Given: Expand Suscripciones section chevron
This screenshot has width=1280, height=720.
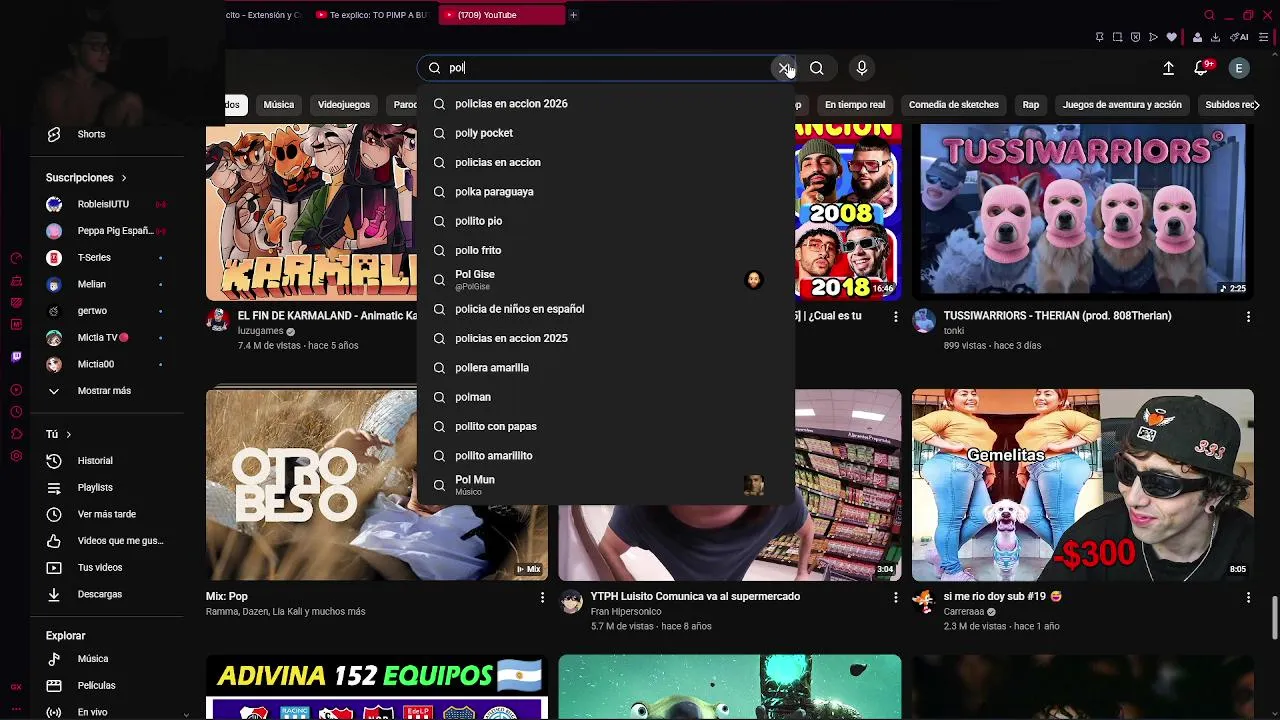Looking at the screenshot, I should (x=124, y=178).
